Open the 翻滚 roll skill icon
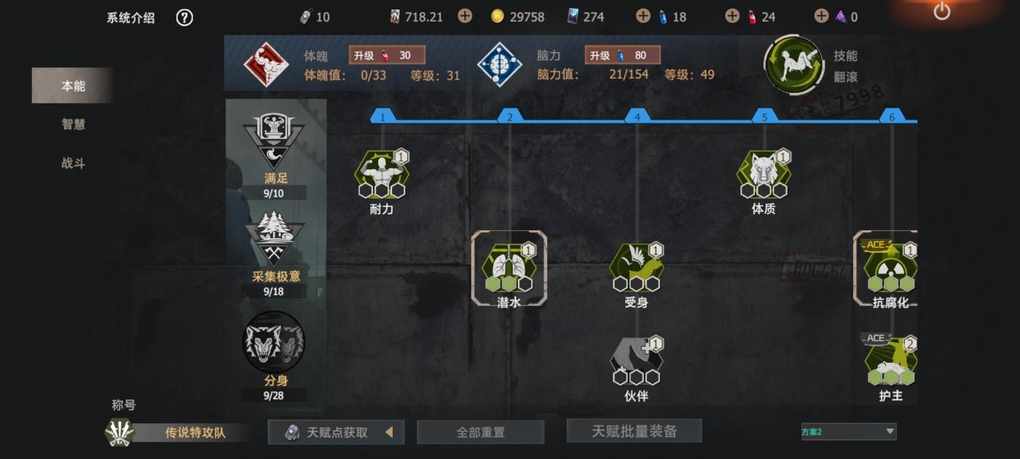The width and height of the screenshot is (1020, 459). pyautogui.click(x=794, y=65)
